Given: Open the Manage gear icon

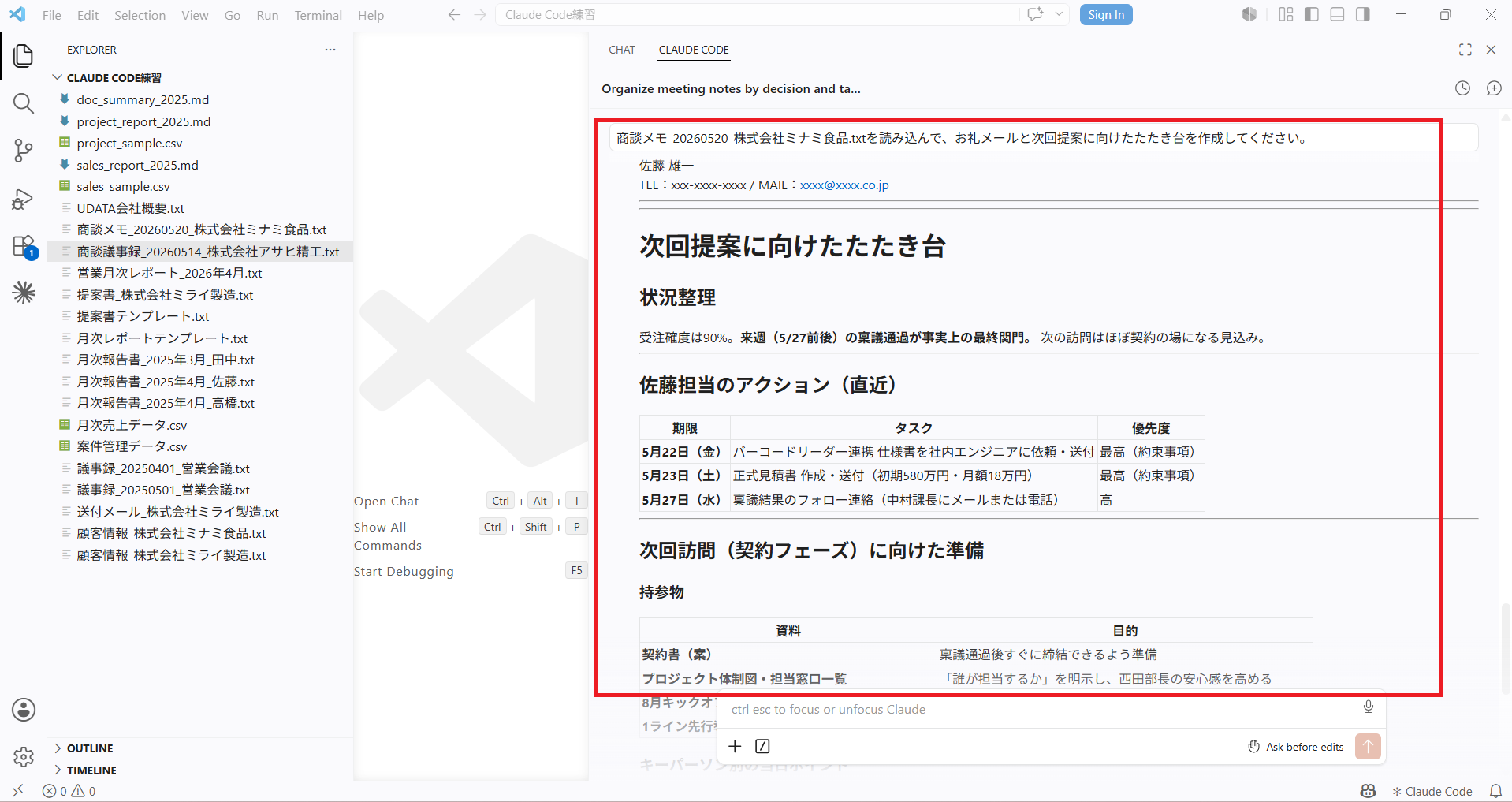Looking at the screenshot, I should (x=24, y=757).
